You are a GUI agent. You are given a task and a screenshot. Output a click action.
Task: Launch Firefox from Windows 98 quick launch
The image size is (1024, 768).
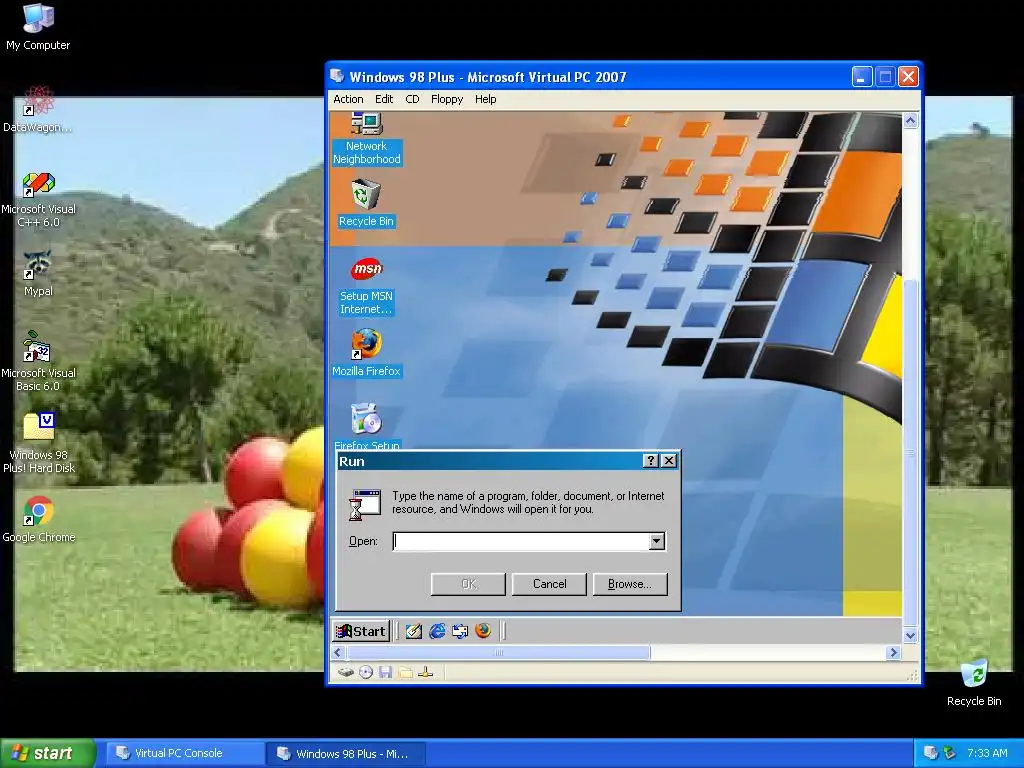(x=483, y=631)
